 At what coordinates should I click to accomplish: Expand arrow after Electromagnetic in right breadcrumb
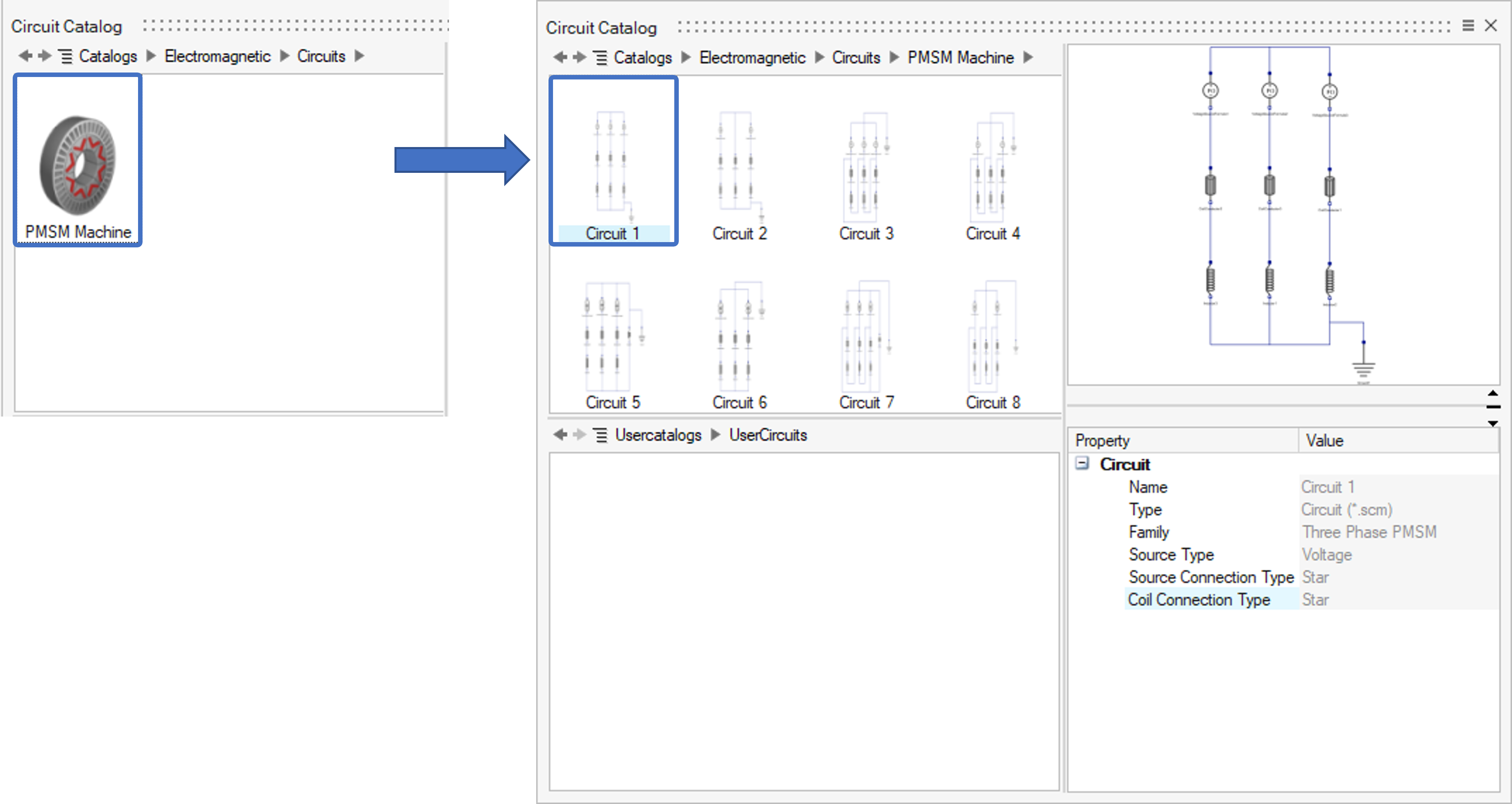[x=820, y=57]
